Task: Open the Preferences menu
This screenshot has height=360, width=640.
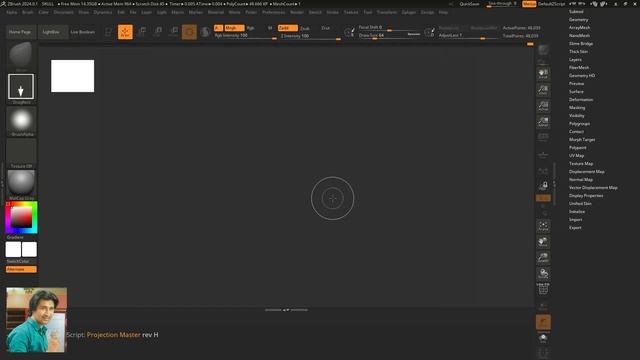Action: point(273,12)
